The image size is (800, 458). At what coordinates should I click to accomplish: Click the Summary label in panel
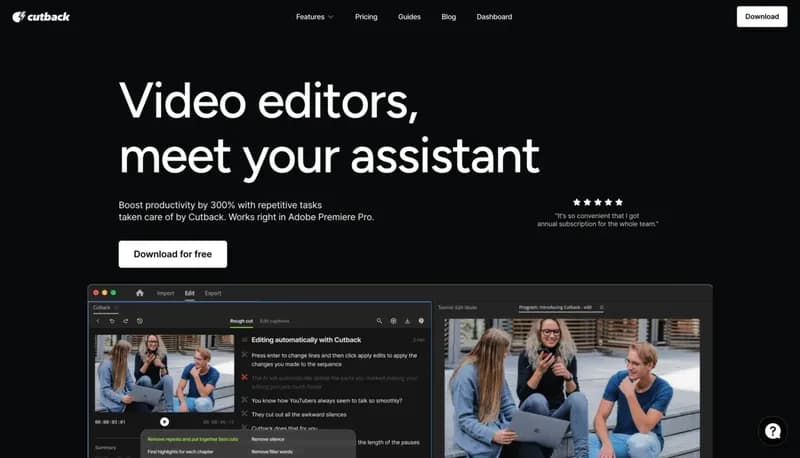[106, 448]
